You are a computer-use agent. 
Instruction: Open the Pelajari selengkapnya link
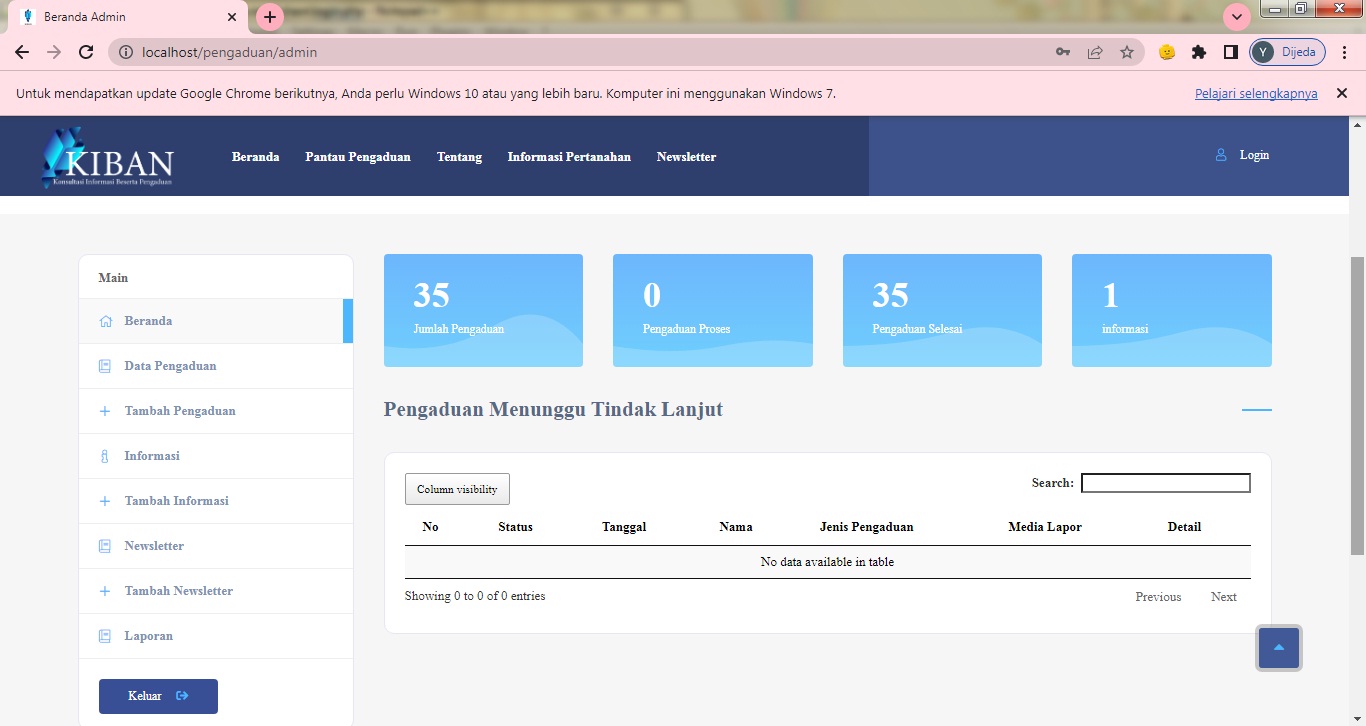(1255, 93)
